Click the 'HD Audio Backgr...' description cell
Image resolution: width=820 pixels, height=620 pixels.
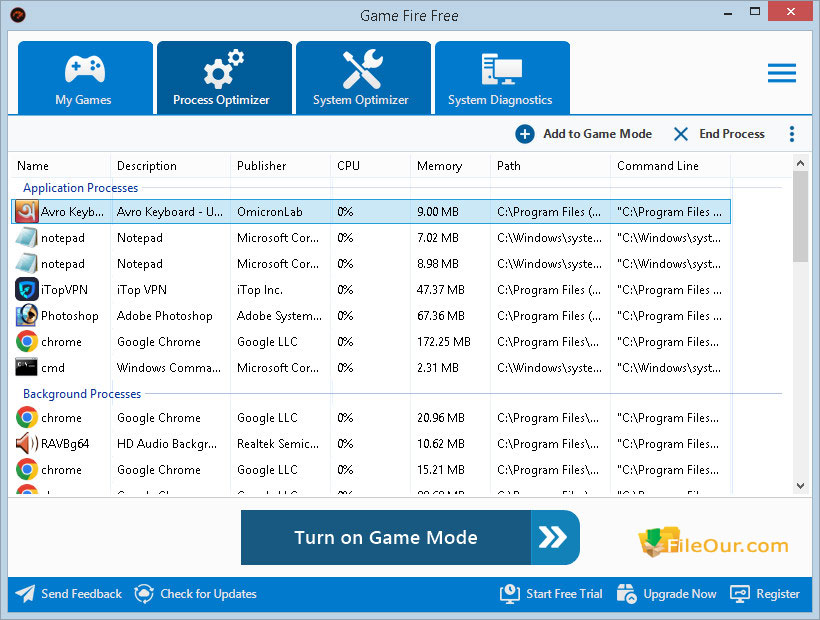167,444
